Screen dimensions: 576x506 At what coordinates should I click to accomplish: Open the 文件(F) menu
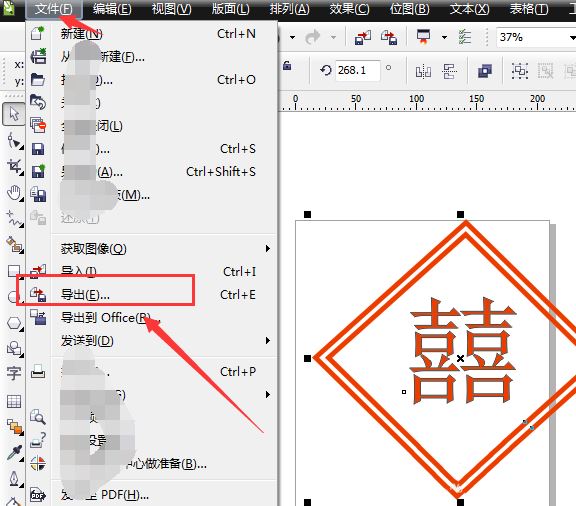54,9
